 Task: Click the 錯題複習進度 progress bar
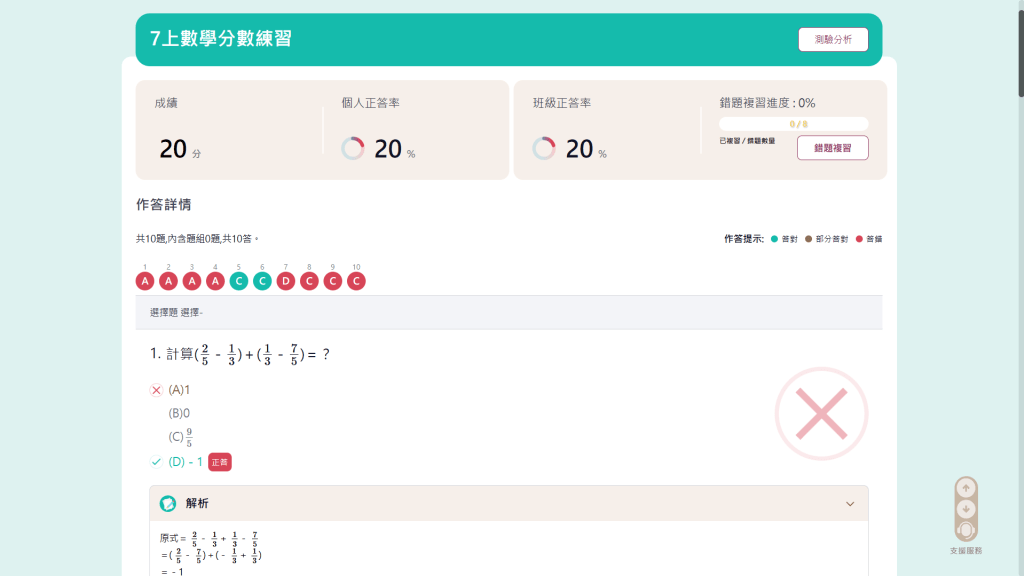coord(793,124)
